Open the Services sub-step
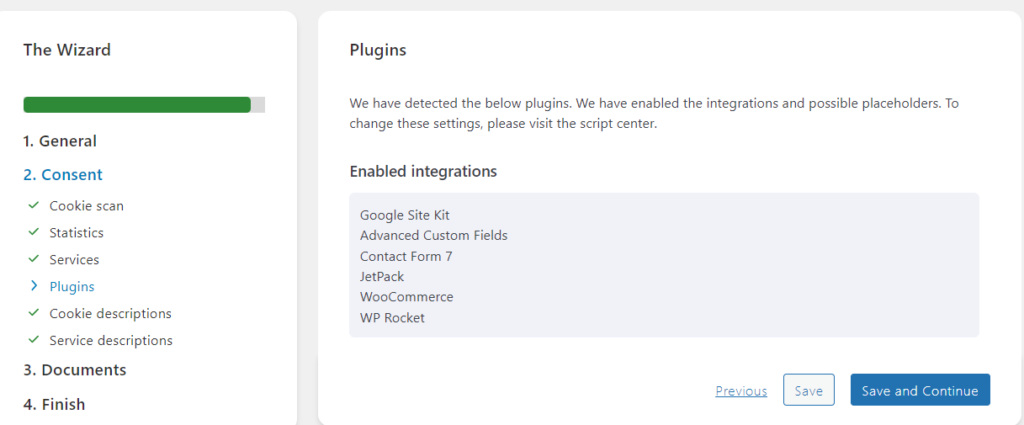Image resolution: width=1024 pixels, height=425 pixels. [x=74, y=260]
